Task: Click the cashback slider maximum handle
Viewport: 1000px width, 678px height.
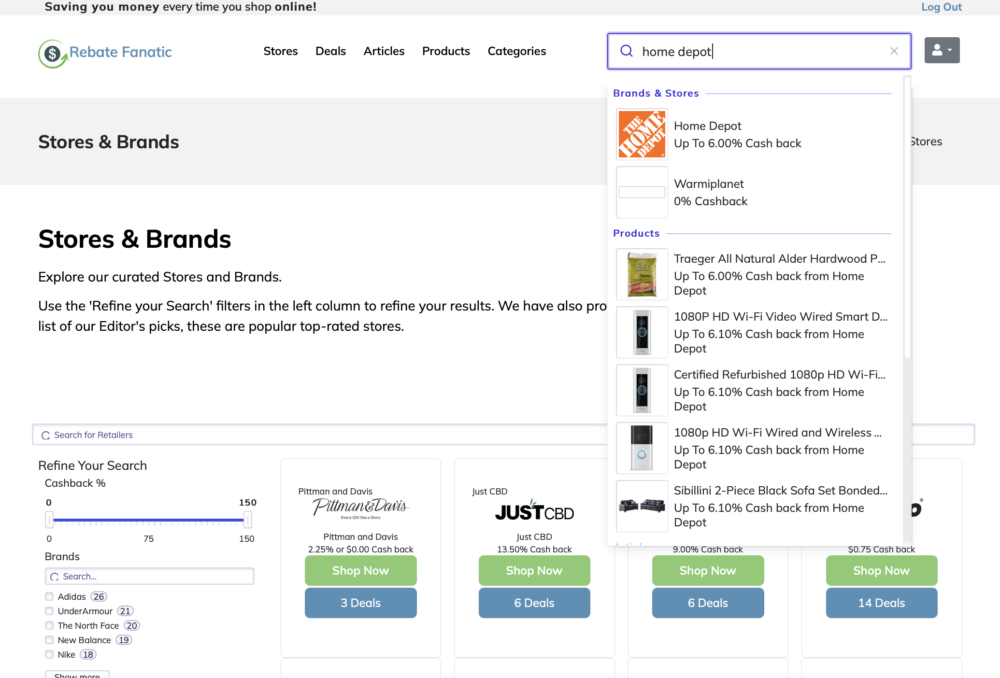Action: click(247, 520)
